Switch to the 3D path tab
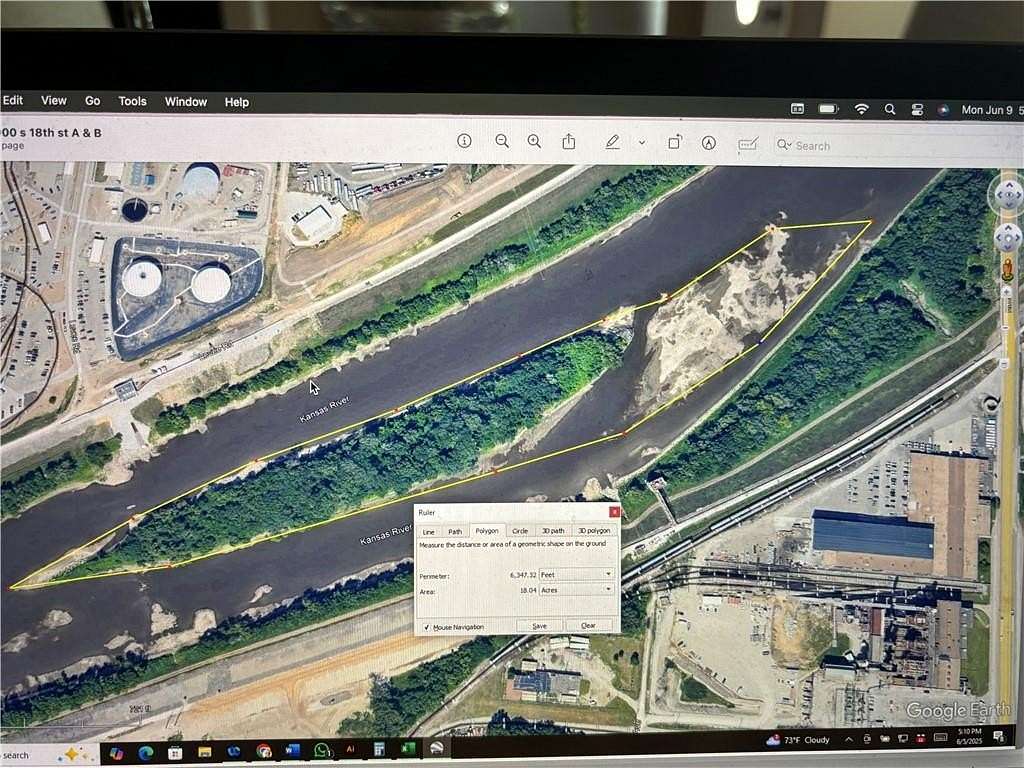 (555, 531)
